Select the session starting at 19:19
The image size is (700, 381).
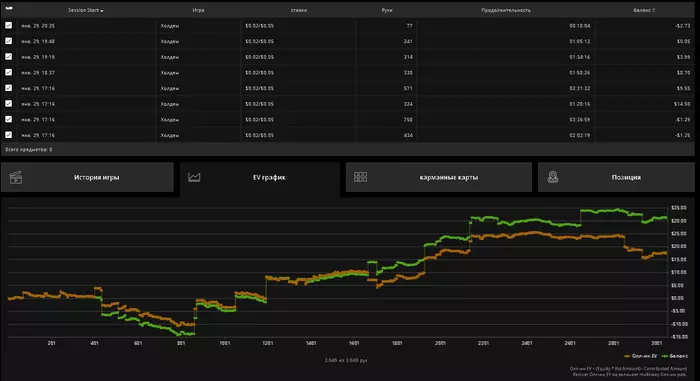(38, 57)
